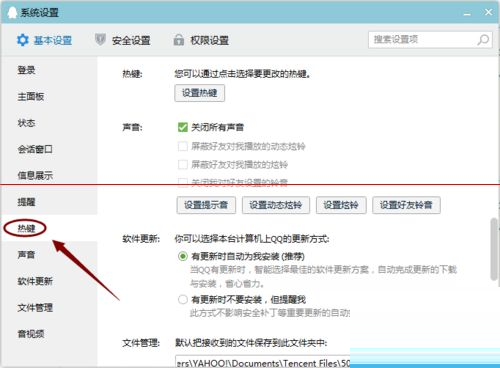Image resolution: width=500 pixels, height=368 pixels.
Task: Focus the 搜索设置项 search field
Action: (x=430, y=40)
